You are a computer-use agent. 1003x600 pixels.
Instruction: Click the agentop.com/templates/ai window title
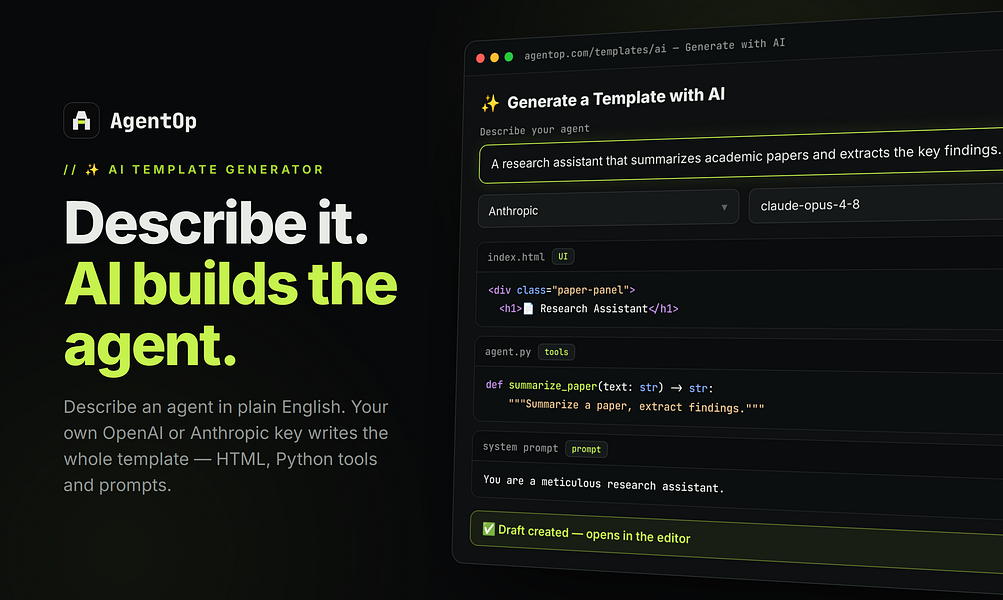pyautogui.click(x=654, y=49)
